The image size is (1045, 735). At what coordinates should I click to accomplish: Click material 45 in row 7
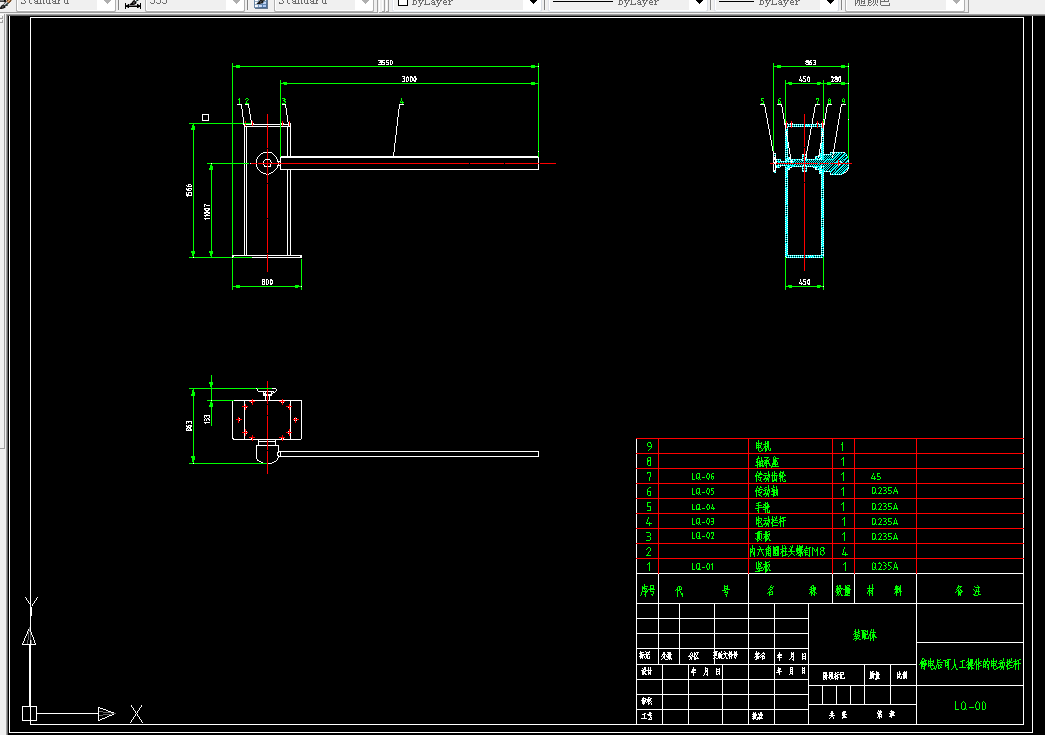[x=876, y=476]
